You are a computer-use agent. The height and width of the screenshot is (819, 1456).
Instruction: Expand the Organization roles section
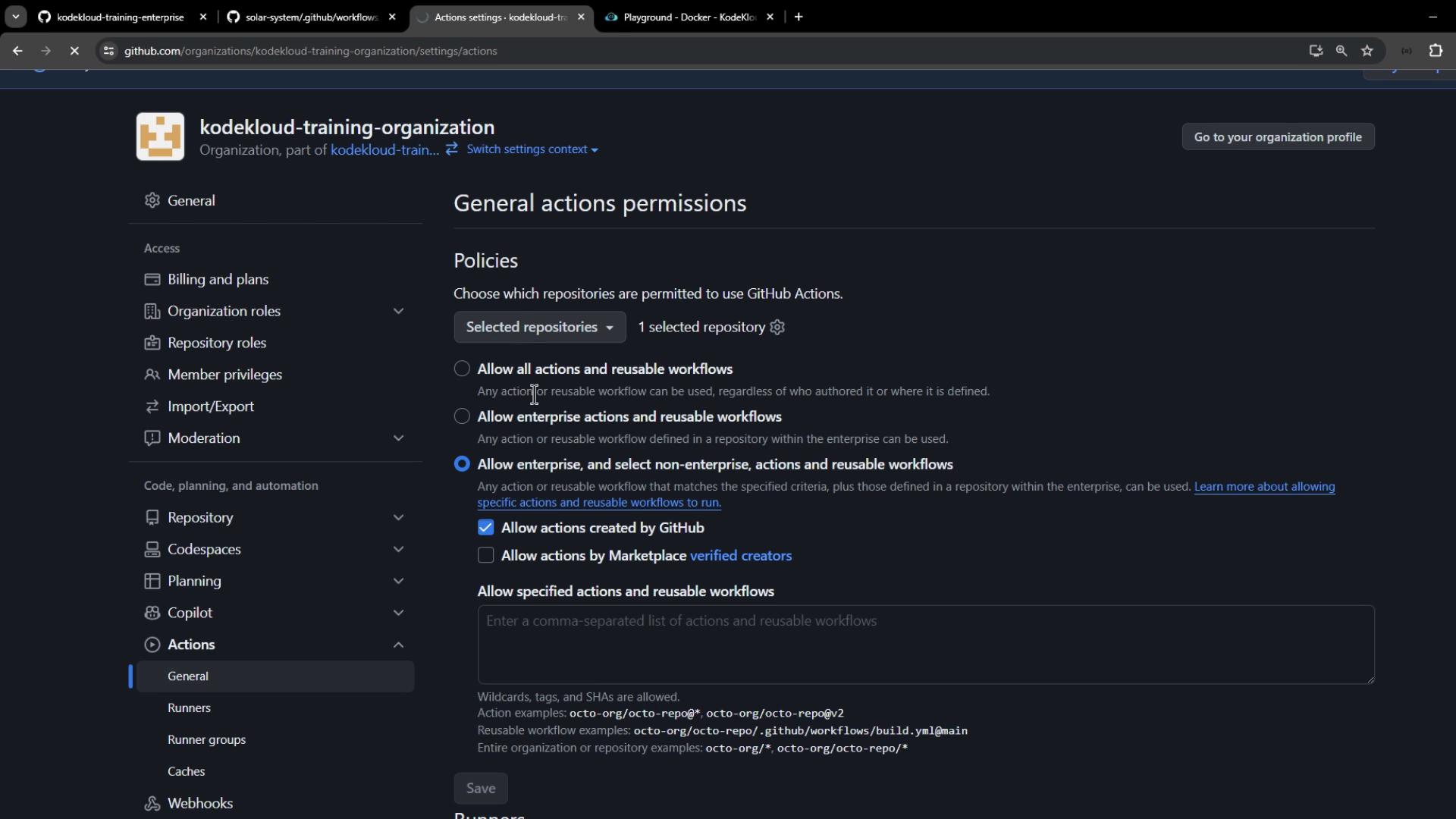398,311
